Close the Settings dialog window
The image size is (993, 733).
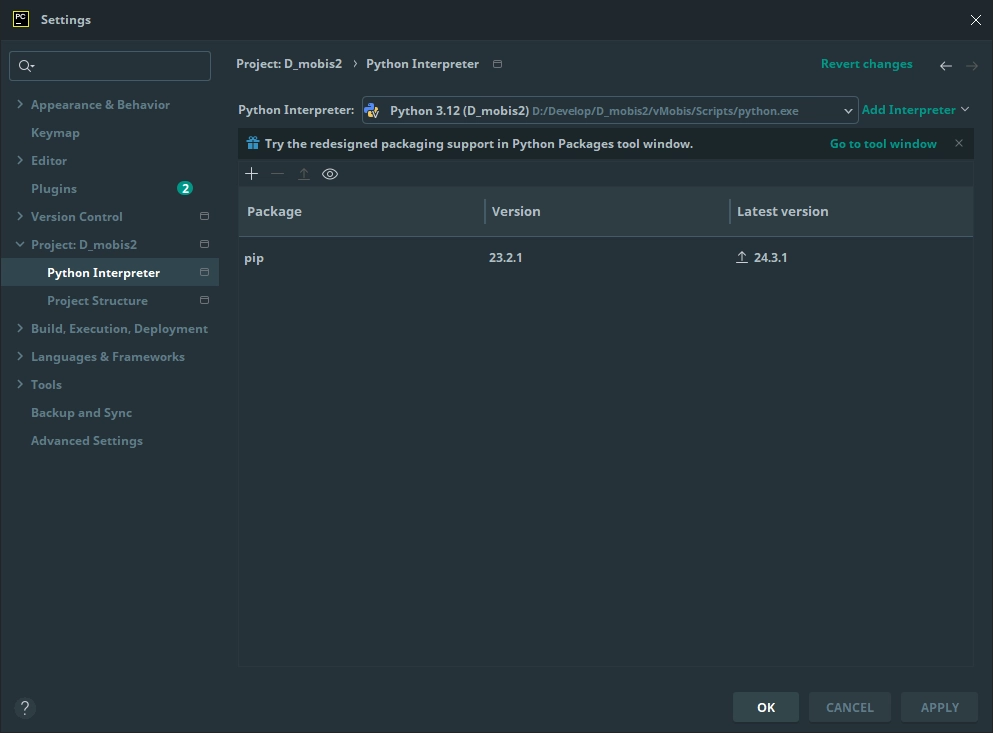tap(975, 20)
